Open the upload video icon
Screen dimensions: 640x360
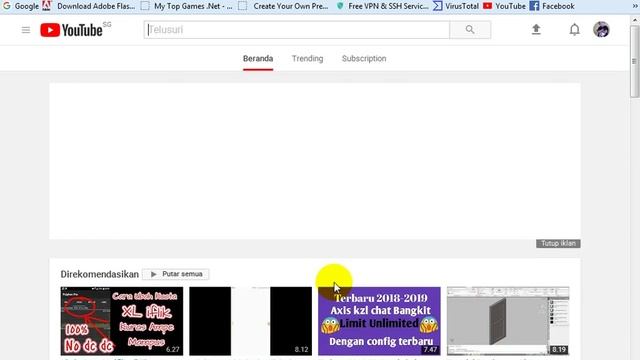(x=536, y=29)
